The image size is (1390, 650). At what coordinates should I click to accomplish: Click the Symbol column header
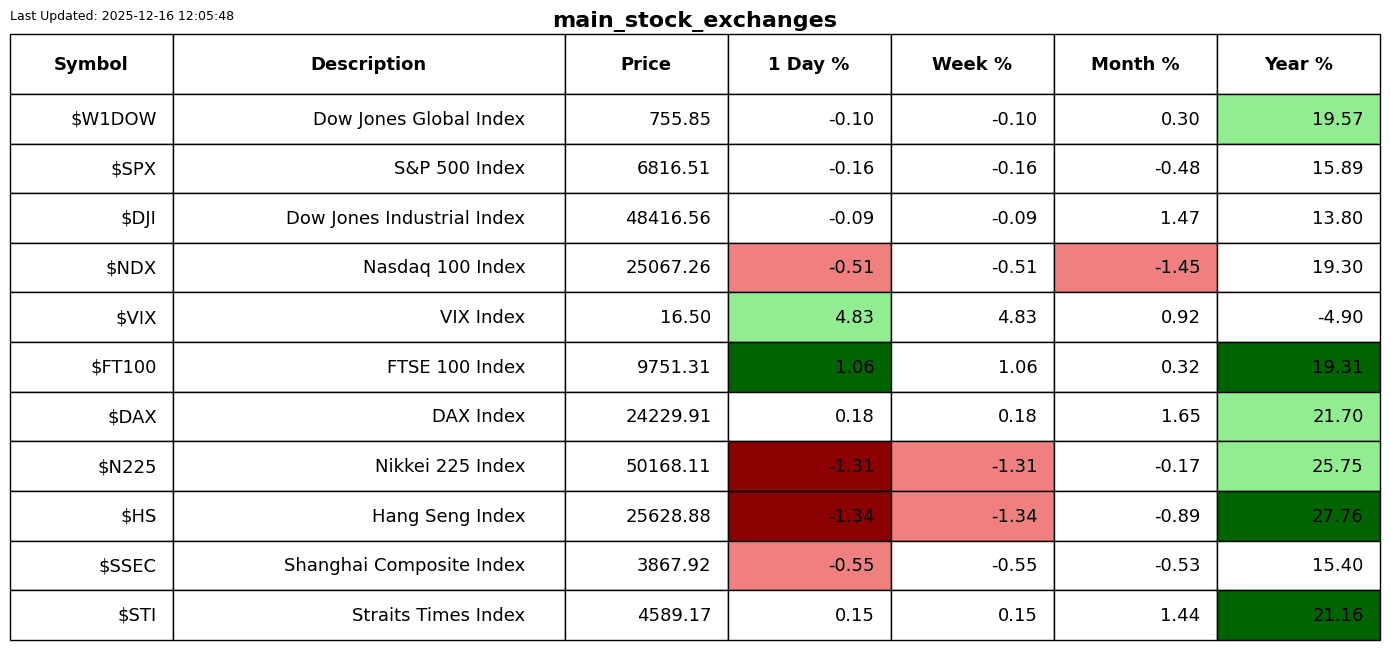[91, 64]
